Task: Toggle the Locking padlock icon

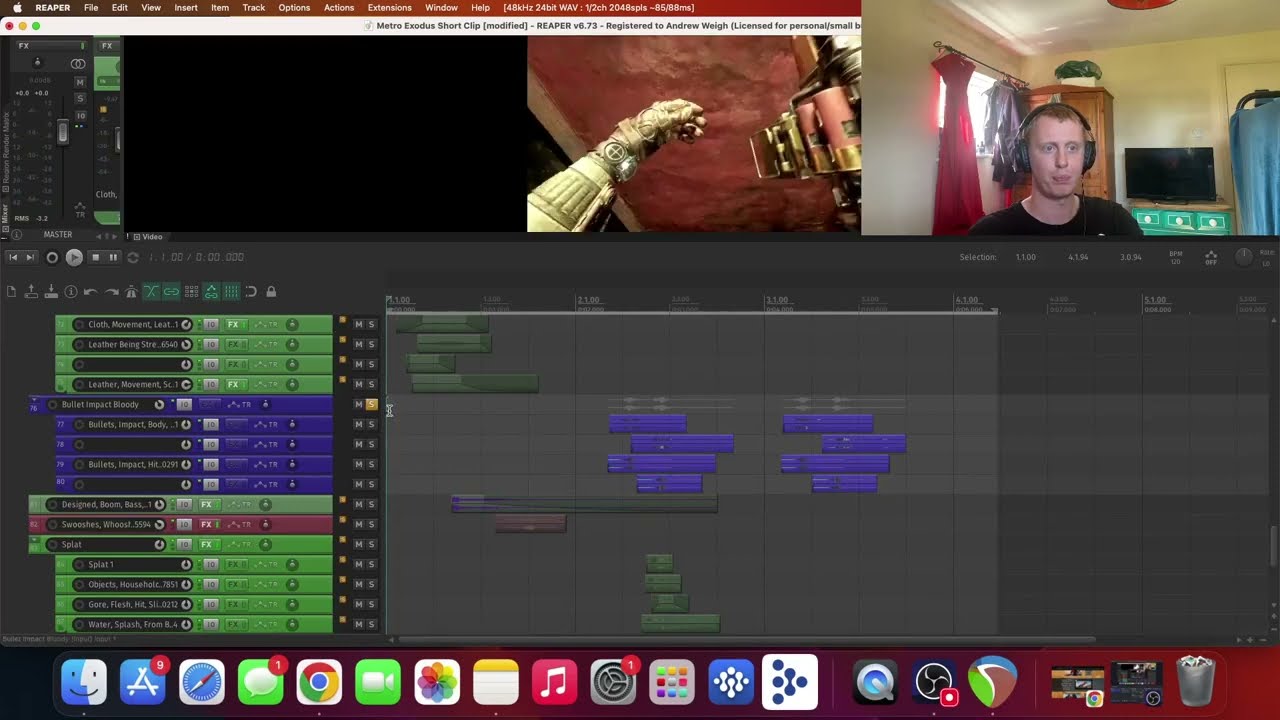Action: (x=271, y=292)
